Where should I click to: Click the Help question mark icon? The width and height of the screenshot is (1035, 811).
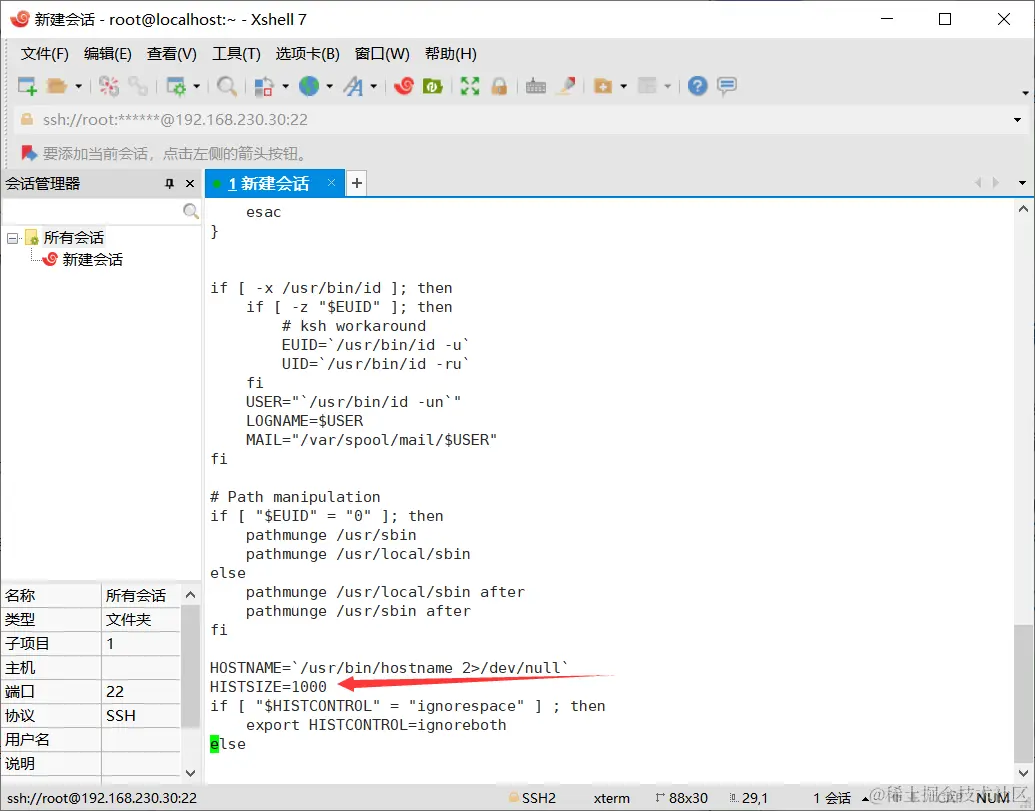click(x=697, y=86)
